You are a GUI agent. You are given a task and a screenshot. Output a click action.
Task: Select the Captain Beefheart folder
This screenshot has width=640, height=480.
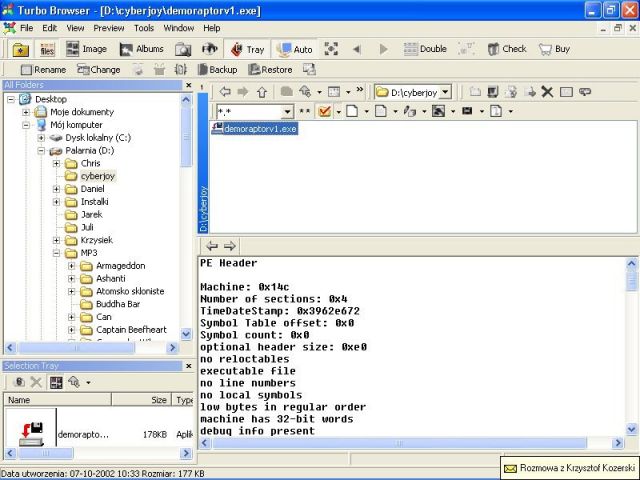tap(131, 330)
